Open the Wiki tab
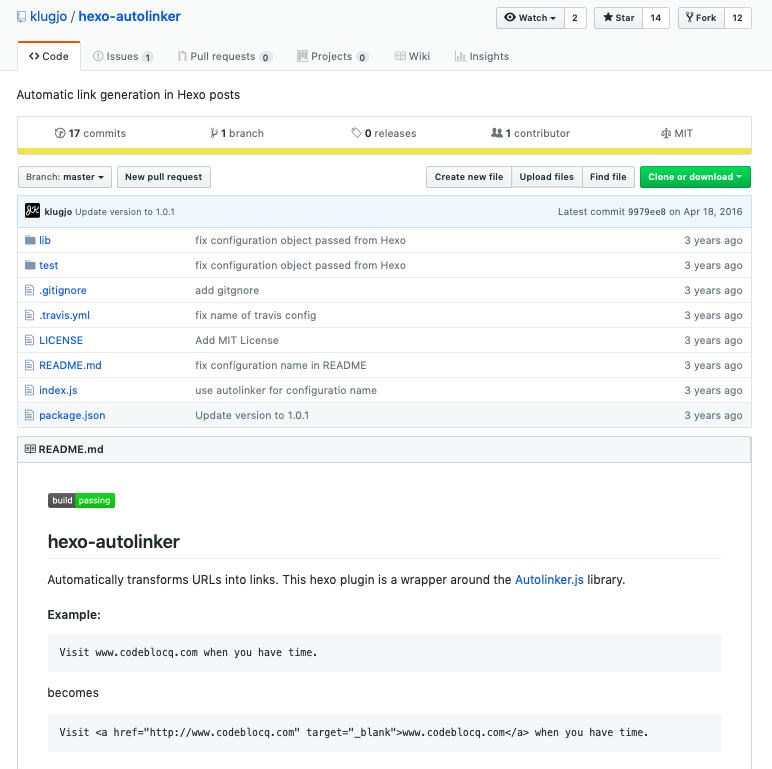Screen dimensions: 772x769 click(x=413, y=56)
